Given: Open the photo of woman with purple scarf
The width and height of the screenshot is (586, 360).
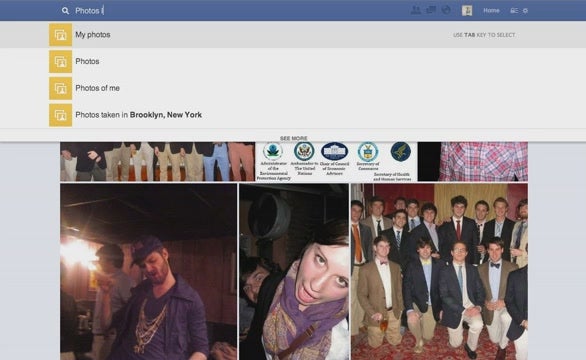Looking at the screenshot, I should pos(294,272).
